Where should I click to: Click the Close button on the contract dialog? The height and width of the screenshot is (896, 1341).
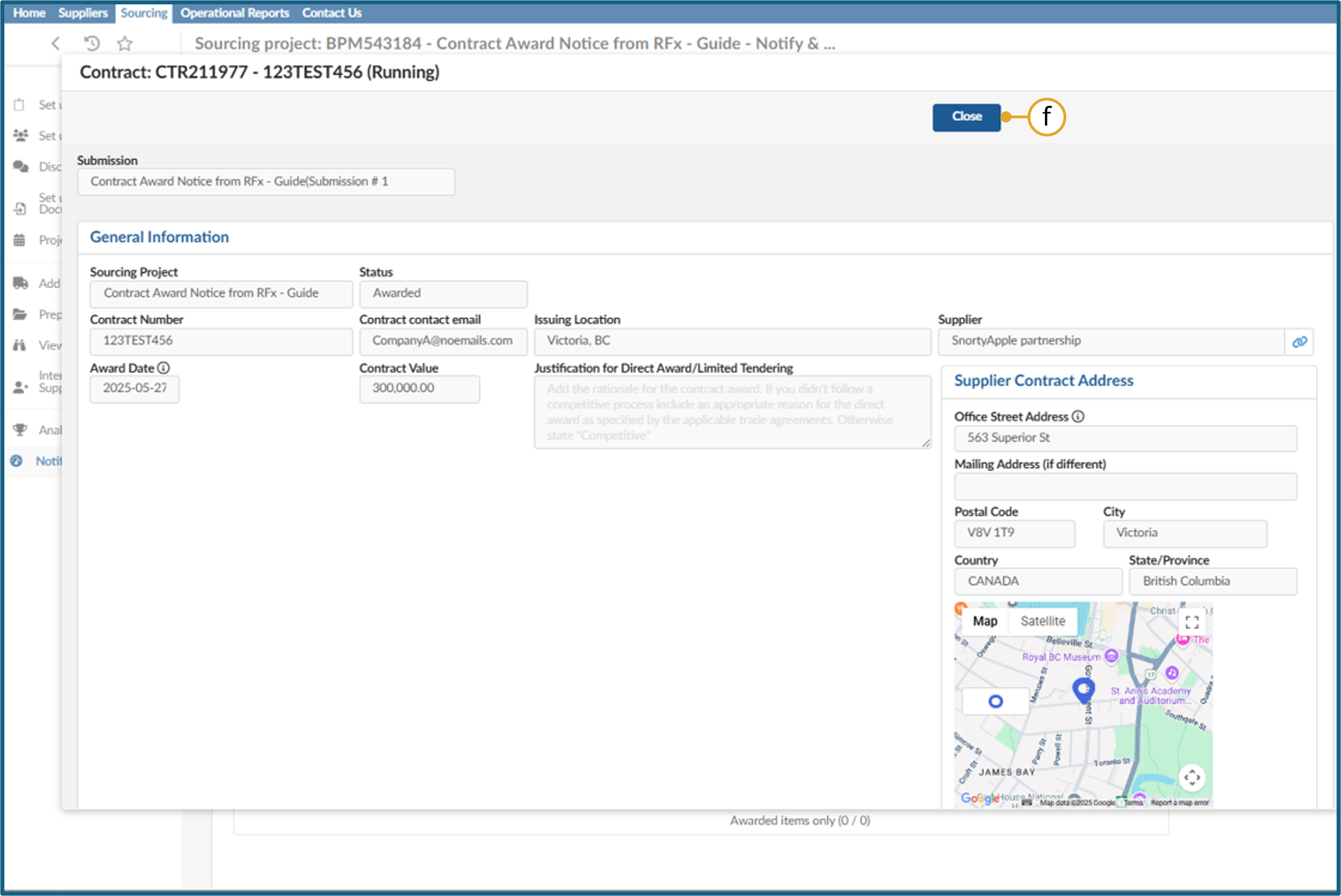point(966,117)
